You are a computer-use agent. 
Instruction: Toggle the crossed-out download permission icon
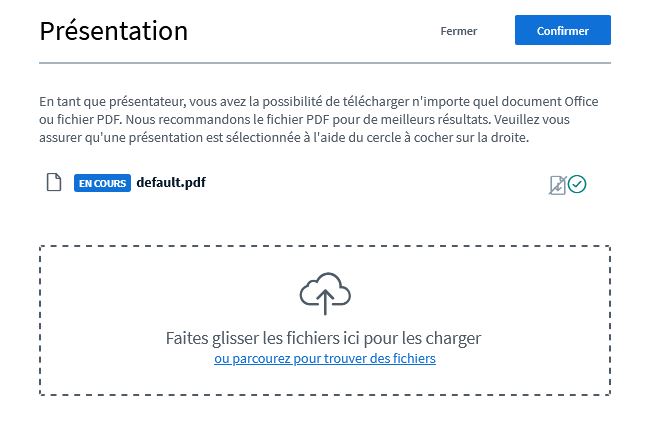[557, 184]
